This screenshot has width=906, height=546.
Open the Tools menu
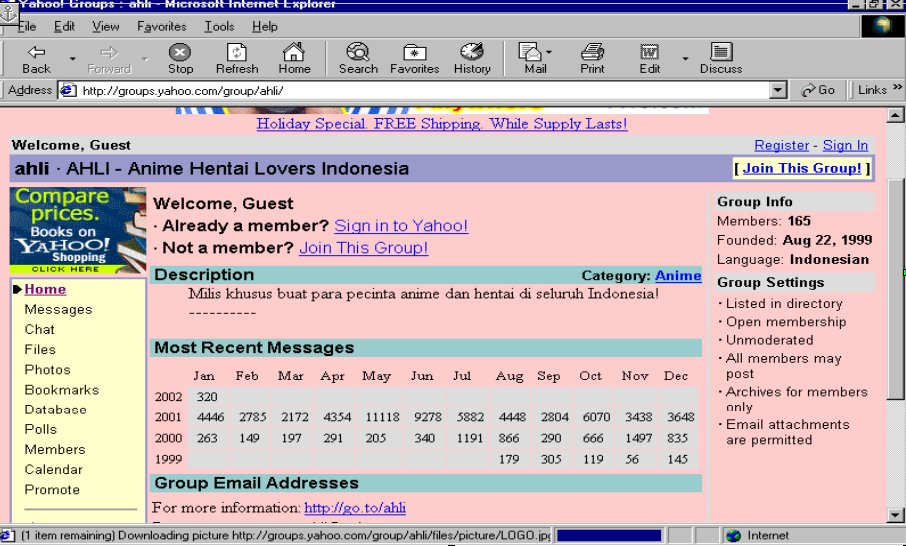click(x=219, y=27)
